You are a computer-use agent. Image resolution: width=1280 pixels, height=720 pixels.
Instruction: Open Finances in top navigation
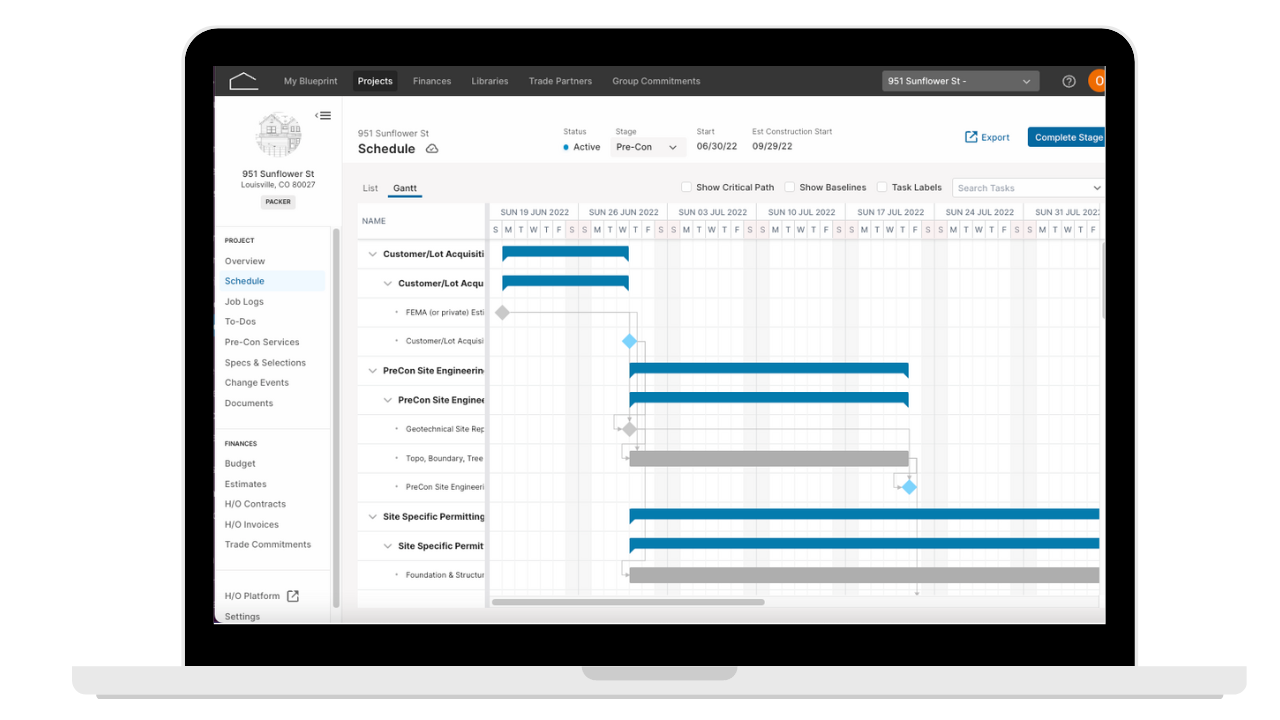432,81
